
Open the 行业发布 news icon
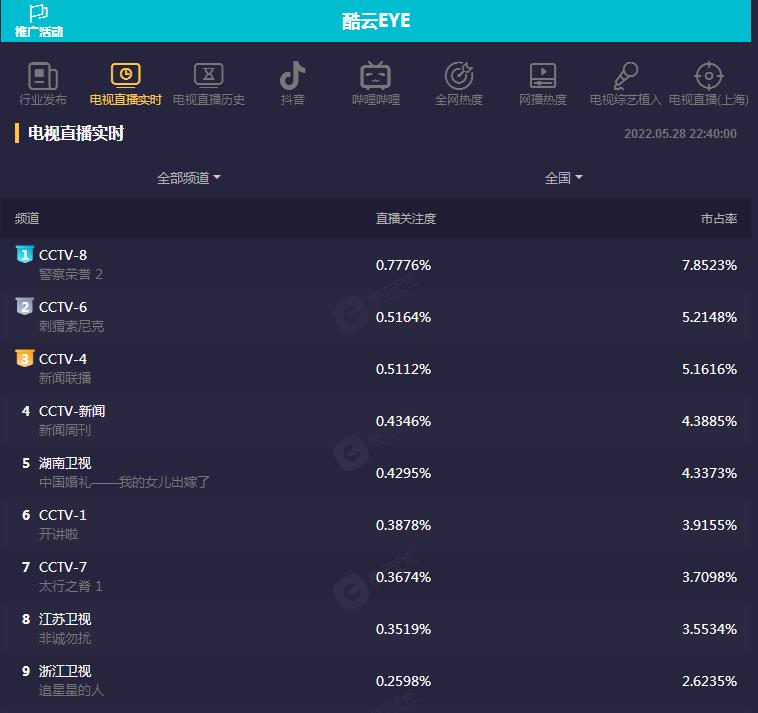point(43,76)
